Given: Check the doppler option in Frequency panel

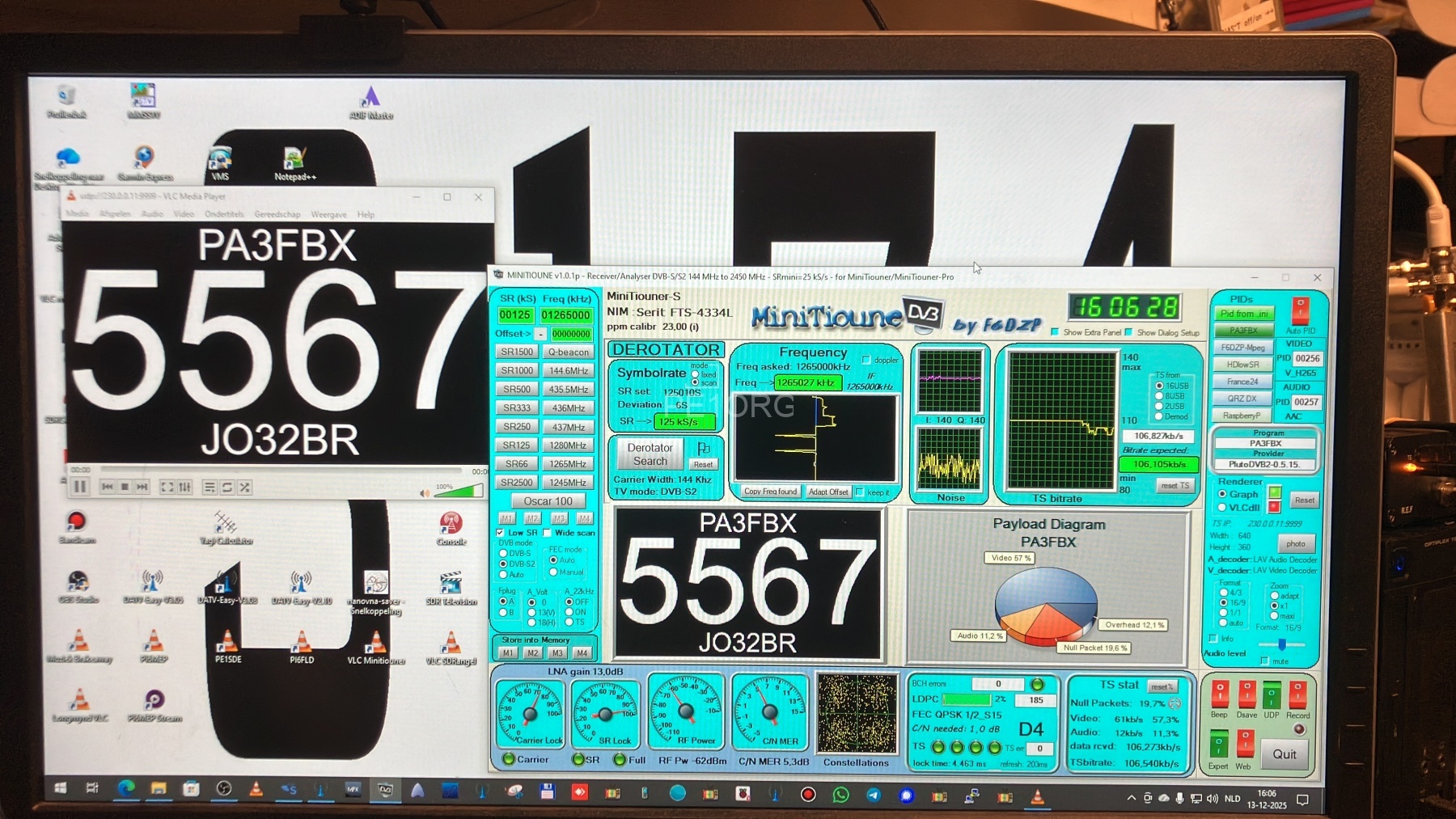Looking at the screenshot, I should (x=866, y=360).
